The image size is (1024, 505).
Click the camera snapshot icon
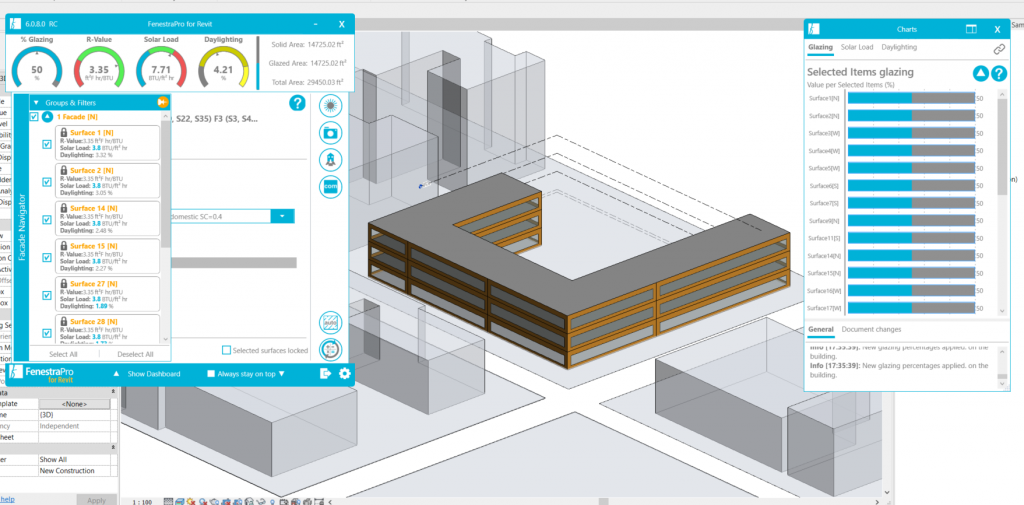click(x=330, y=133)
